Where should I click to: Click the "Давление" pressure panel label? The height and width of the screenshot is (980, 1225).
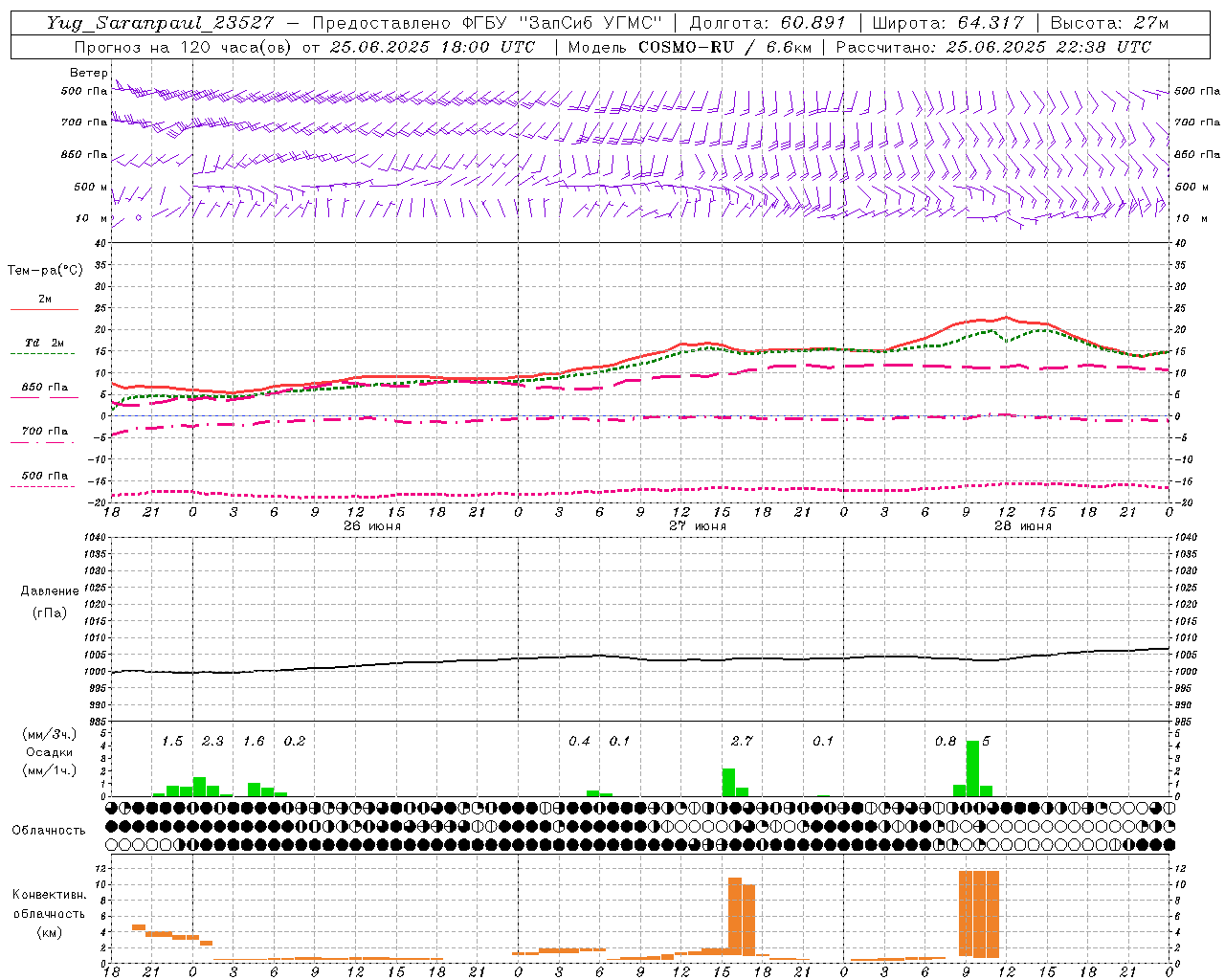50,590
